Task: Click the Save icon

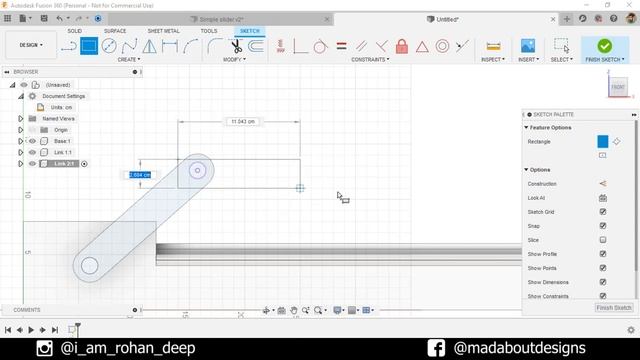Action: click(44, 18)
